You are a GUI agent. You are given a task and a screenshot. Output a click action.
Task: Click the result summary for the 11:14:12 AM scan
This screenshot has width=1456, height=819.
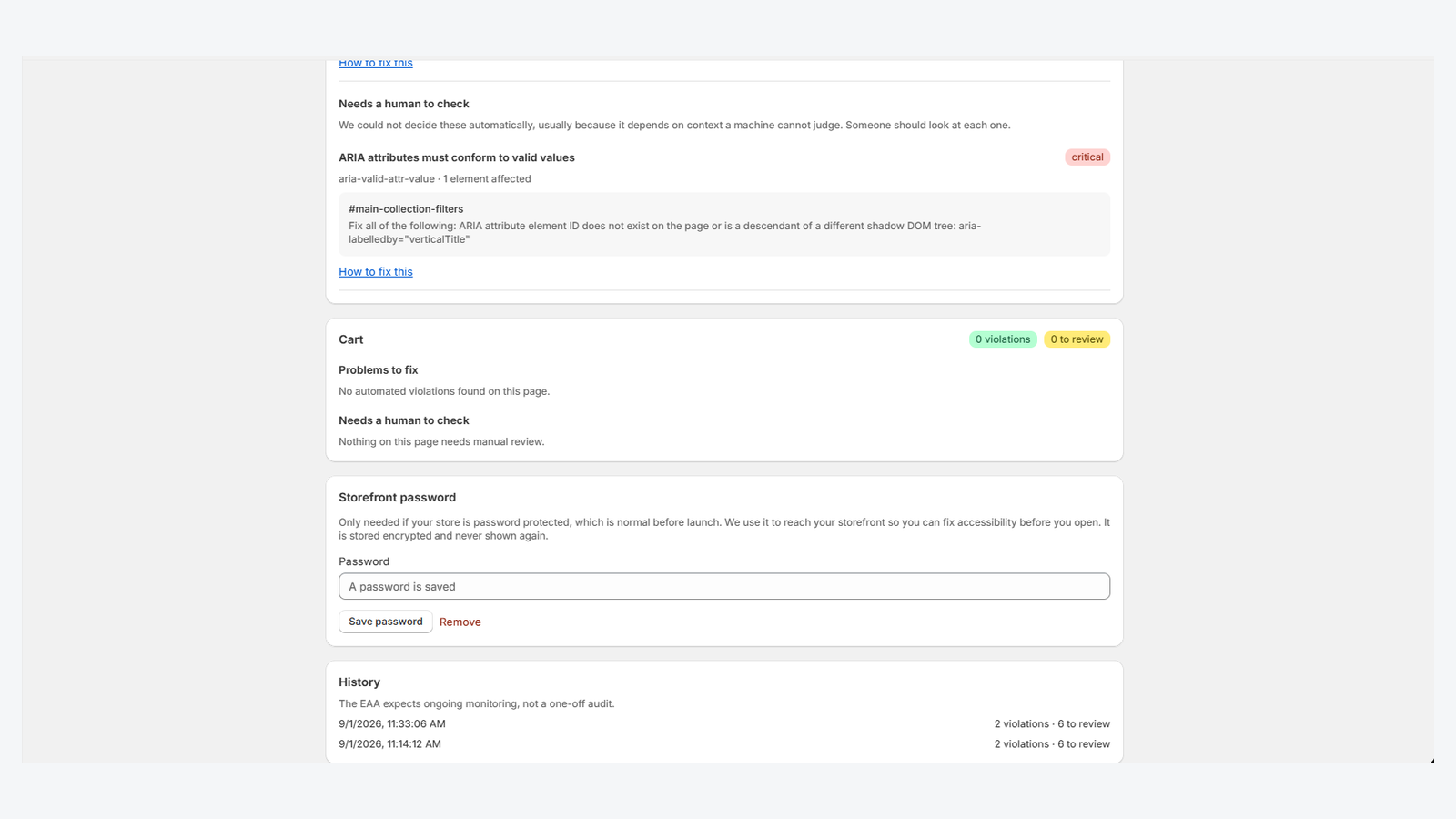pyautogui.click(x=1052, y=744)
